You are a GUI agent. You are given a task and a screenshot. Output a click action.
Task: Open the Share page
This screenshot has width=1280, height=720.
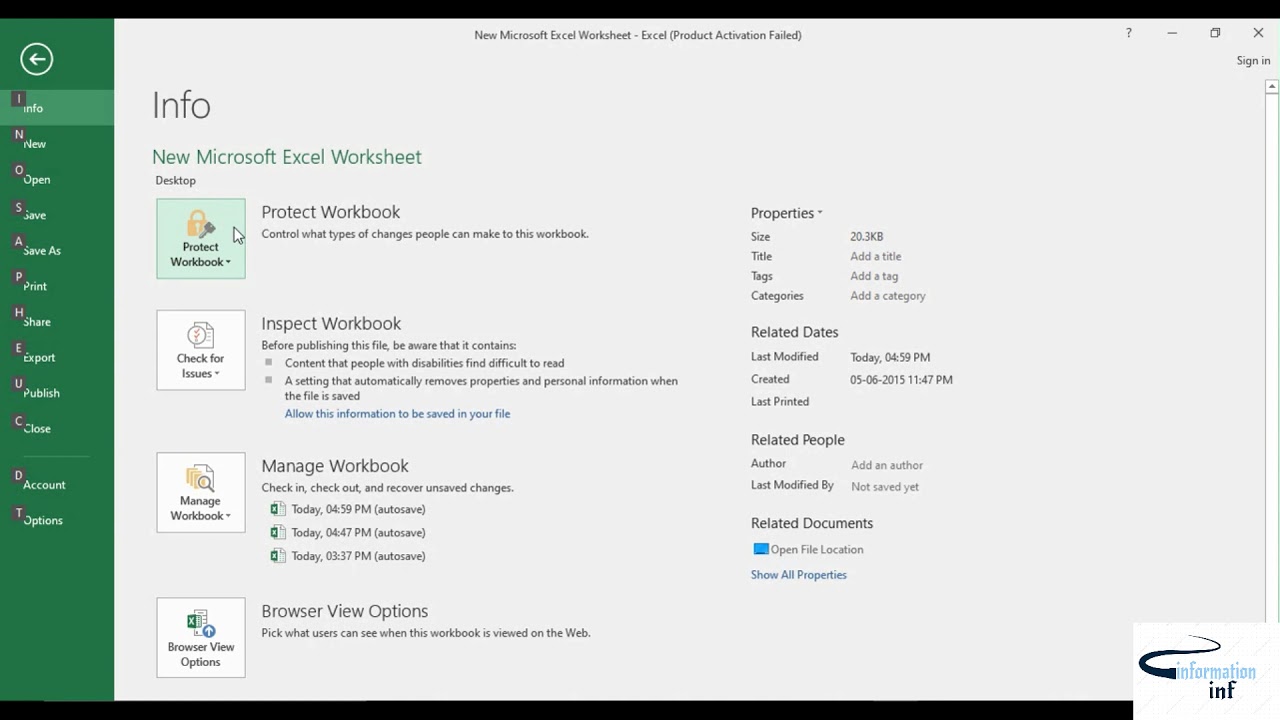[x=57, y=322]
